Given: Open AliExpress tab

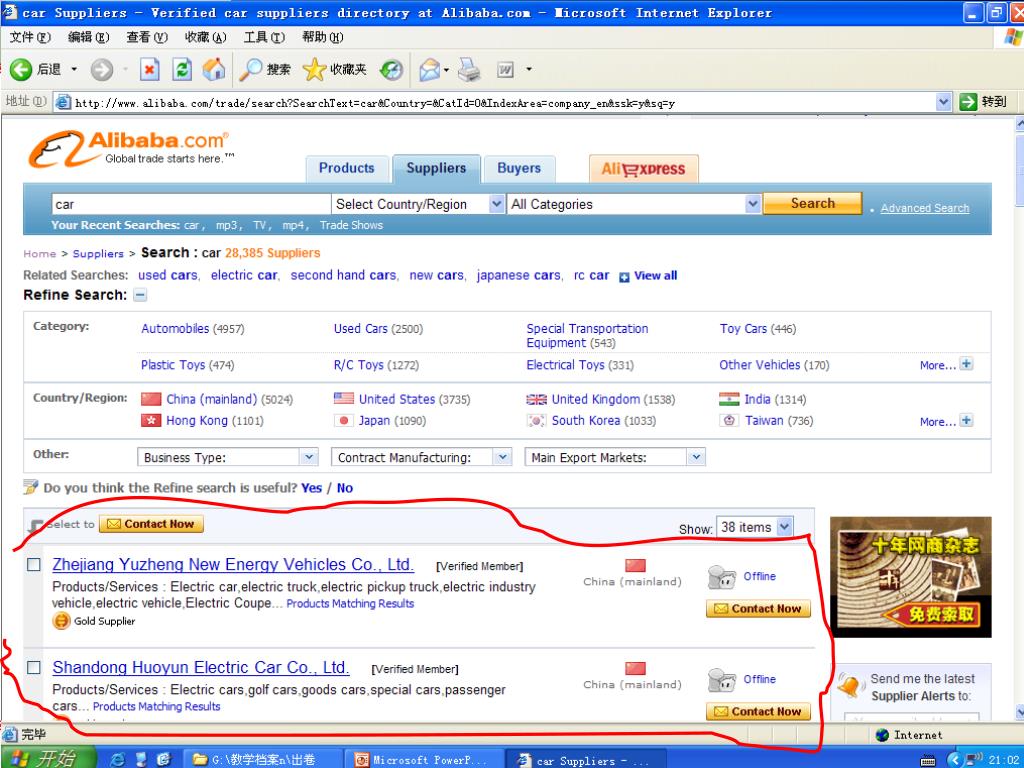Looking at the screenshot, I should click(x=643, y=168).
